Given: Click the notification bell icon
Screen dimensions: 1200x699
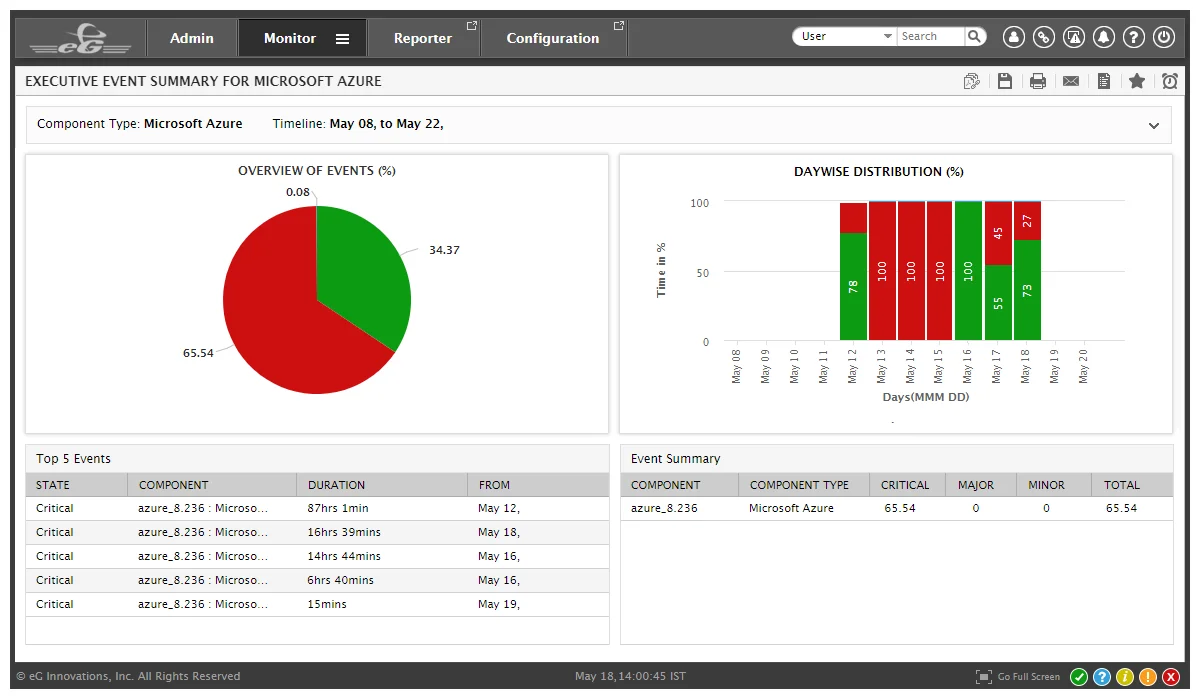Looking at the screenshot, I should [1104, 37].
